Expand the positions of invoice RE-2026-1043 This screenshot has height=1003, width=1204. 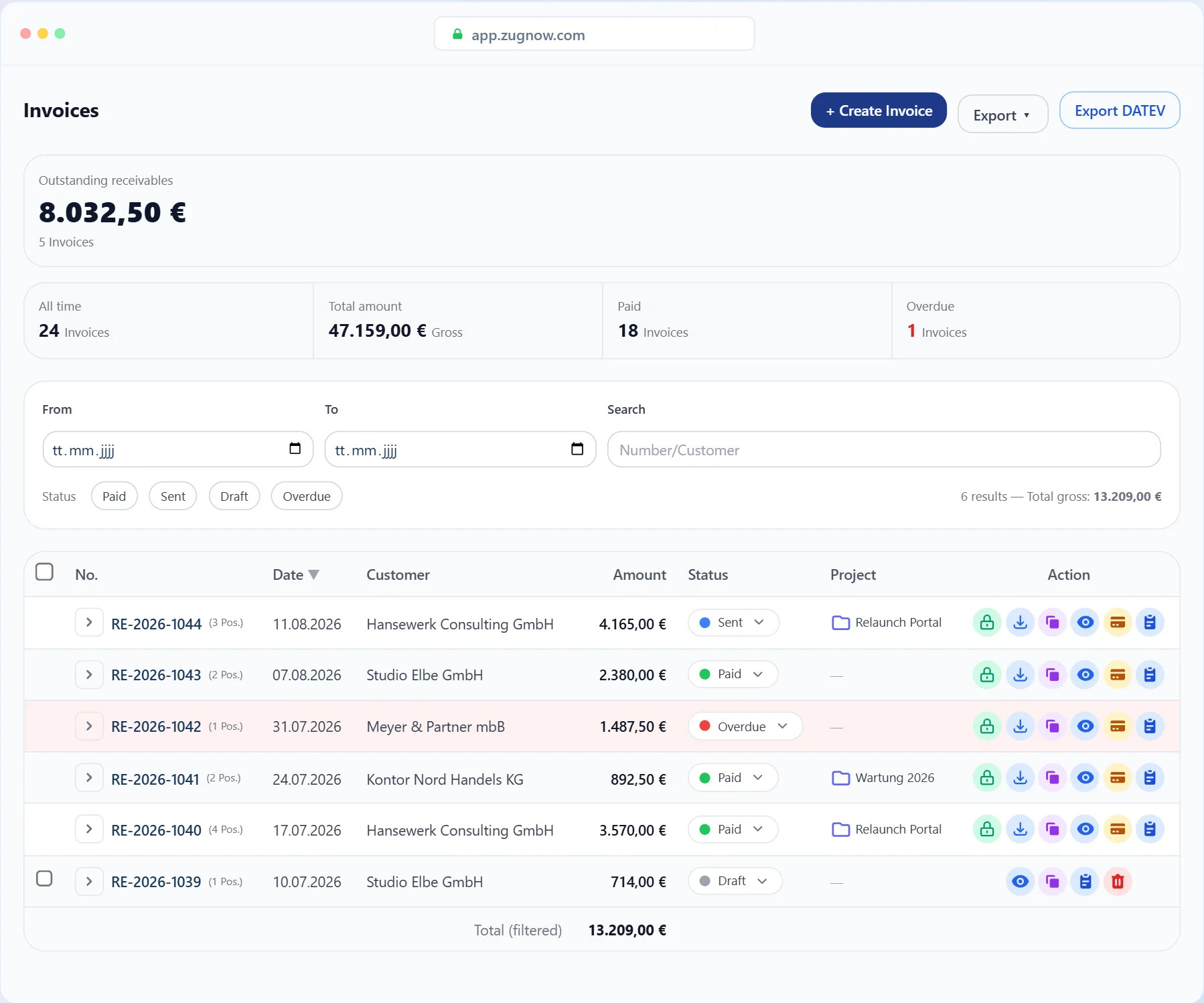click(89, 674)
